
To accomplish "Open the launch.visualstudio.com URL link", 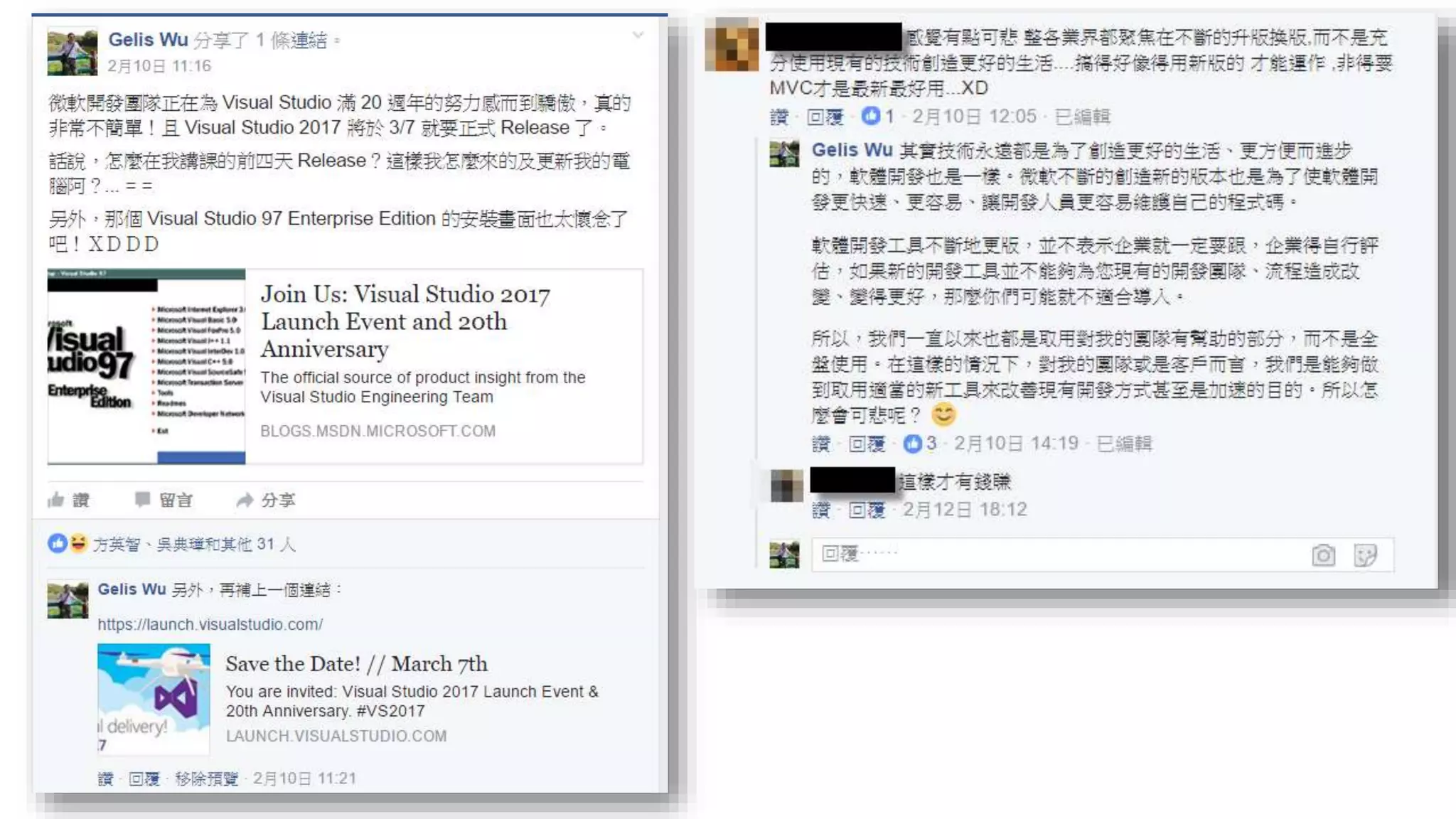I will coord(210,624).
